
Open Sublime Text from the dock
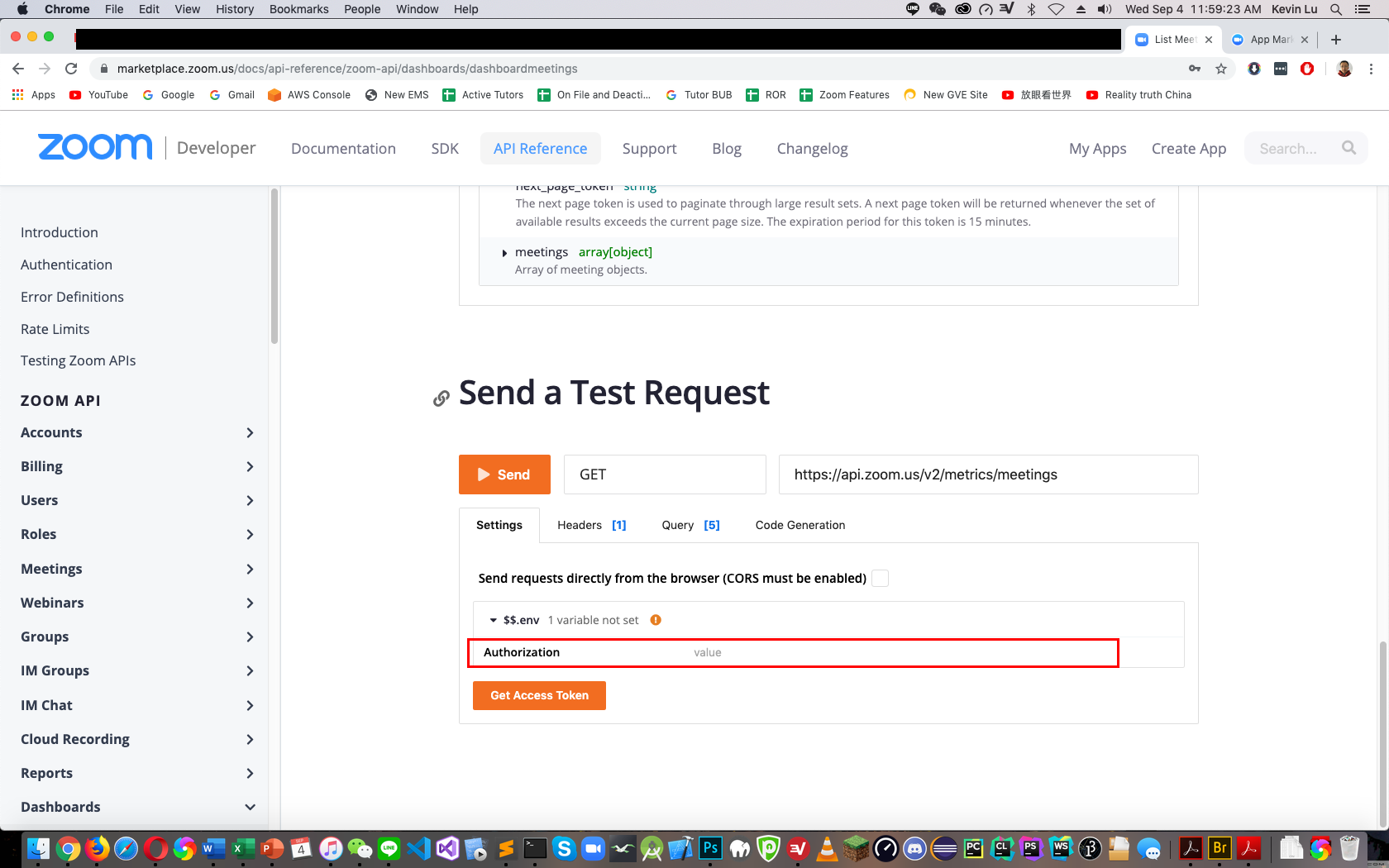click(x=506, y=848)
